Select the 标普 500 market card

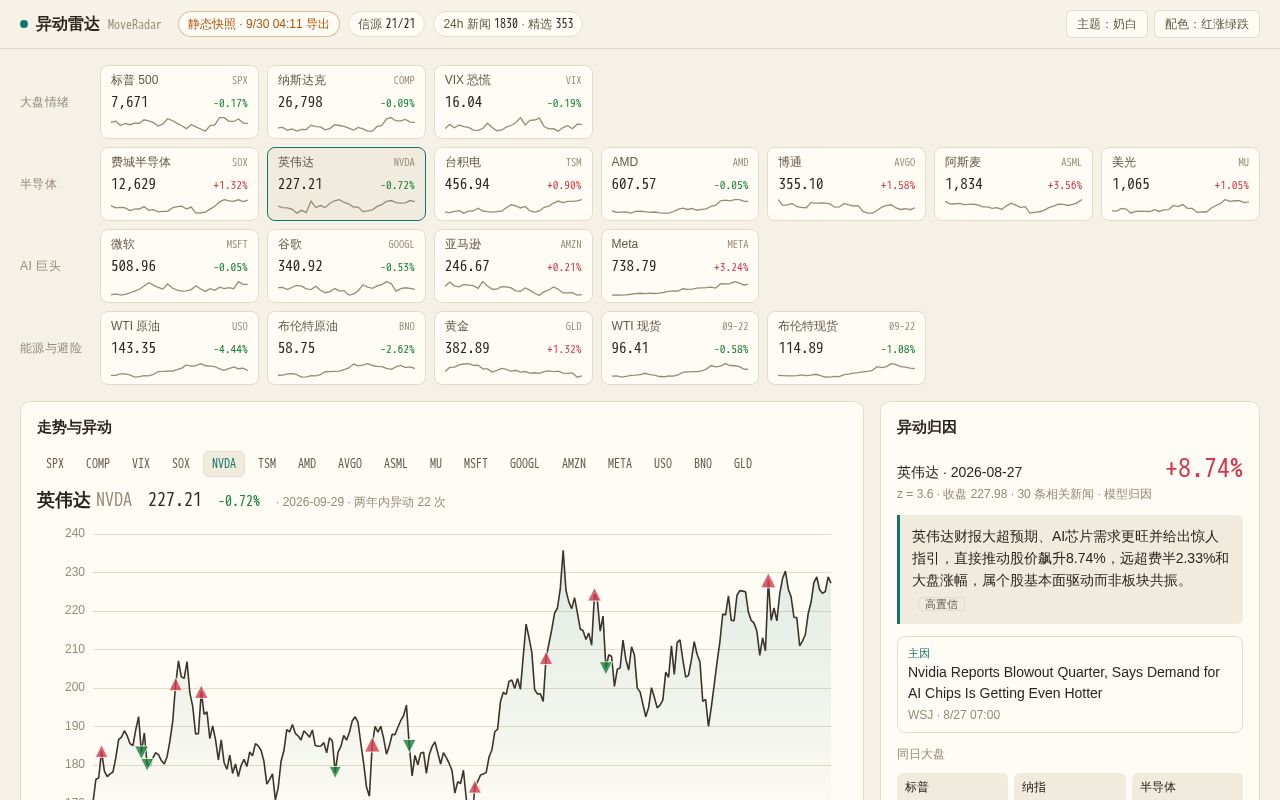tap(179, 102)
